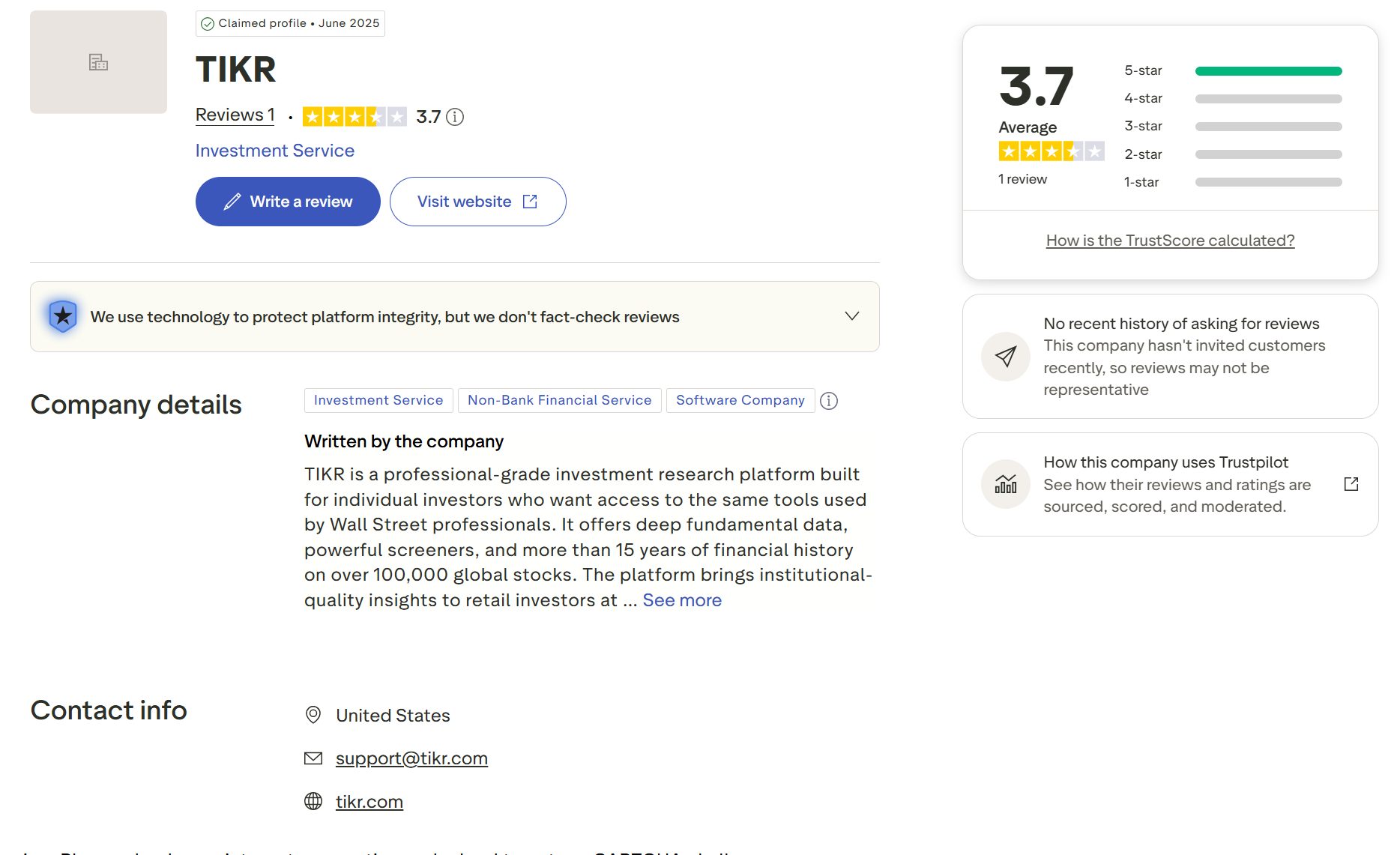This screenshot has width=1400, height=855.
Task: Open the Investment Service category link under TIKR
Action: tap(275, 151)
